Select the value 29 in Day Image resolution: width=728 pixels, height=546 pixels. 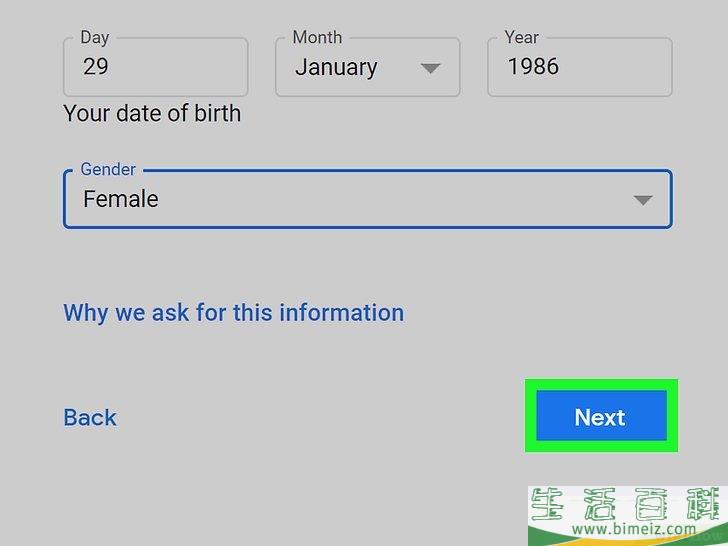click(96, 66)
